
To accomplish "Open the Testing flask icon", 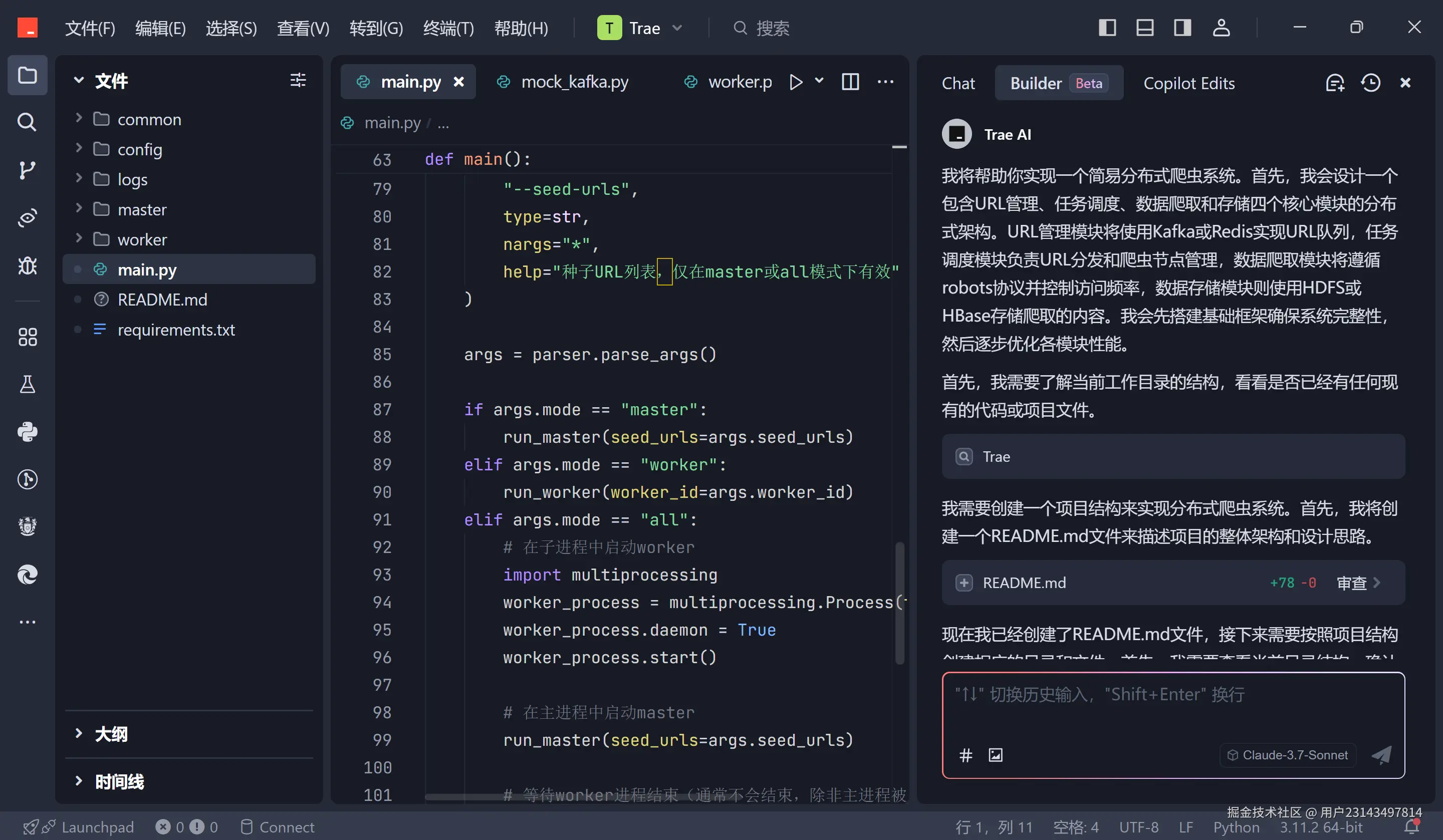I will [27, 384].
